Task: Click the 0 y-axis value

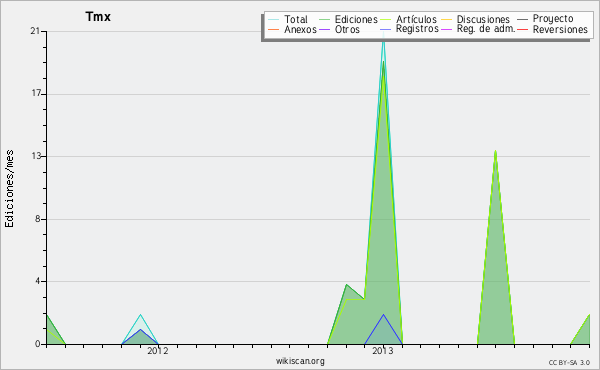Action: point(38,344)
